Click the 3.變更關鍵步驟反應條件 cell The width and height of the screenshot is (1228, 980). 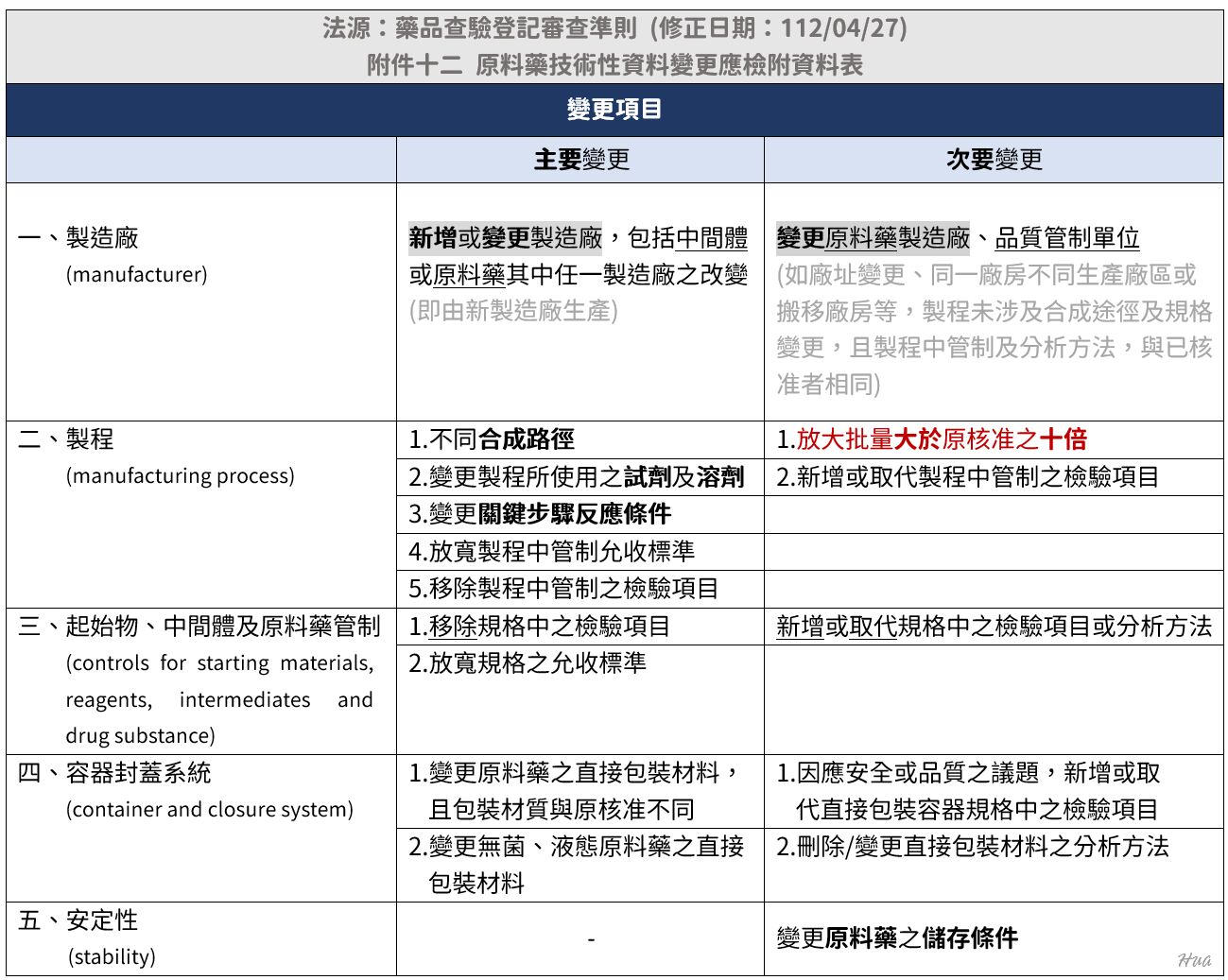point(540,514)
